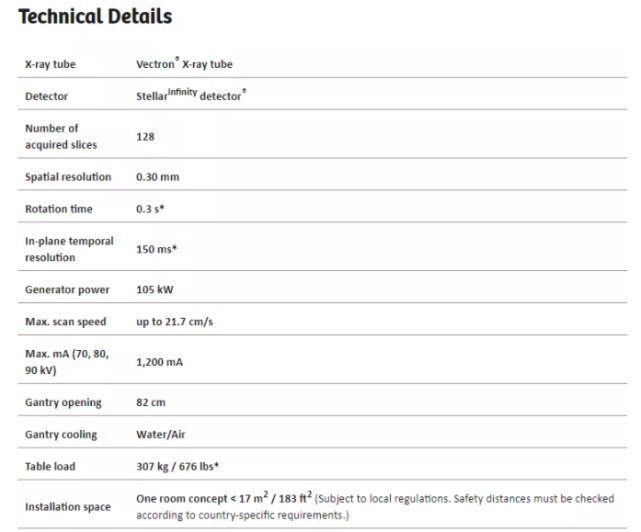Image resolution: width=641 pixels, height=532 pixels.
Task: Click the Water/Air gantry cooling value
Action: (161, 434)
